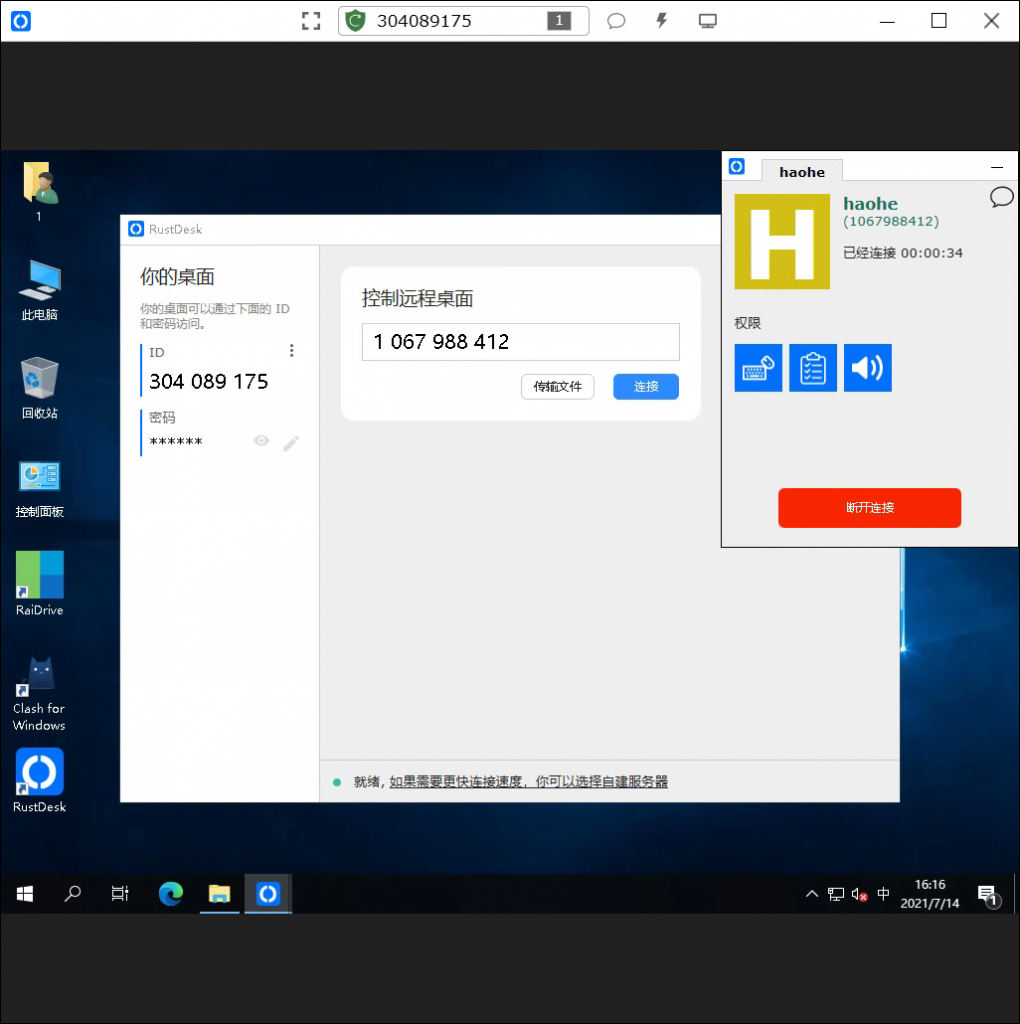Screen dimensions: 1020x1024
Task: Select the Clash for Windows desktop shortcut
Action: [x=39, y=694]
